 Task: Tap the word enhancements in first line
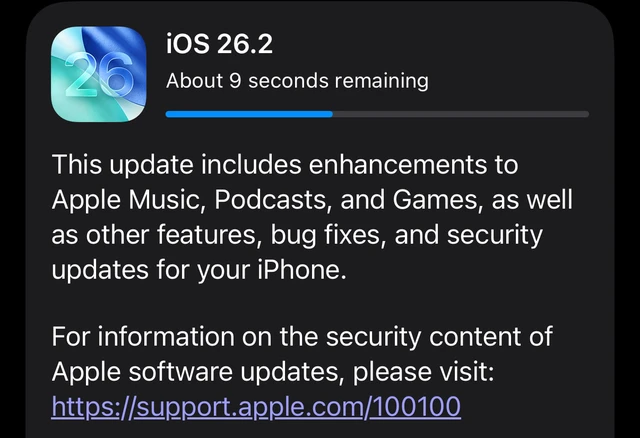click(x=398, y=164)
